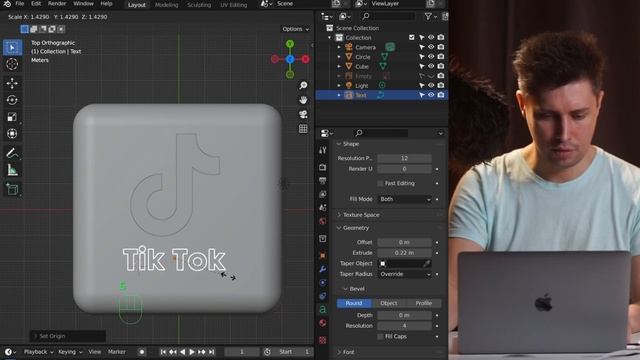Open the outliner filter funnel
Screen dimensions: 640x360
point(428,16)
